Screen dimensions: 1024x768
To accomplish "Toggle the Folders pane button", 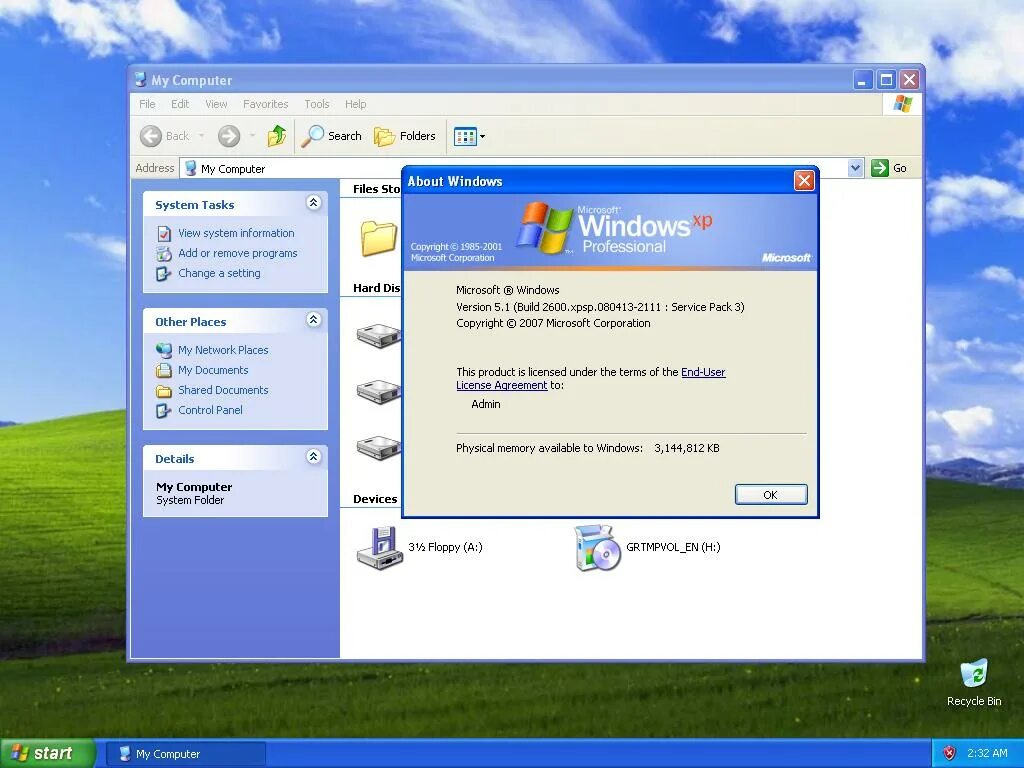I will [x=405, y=136].
